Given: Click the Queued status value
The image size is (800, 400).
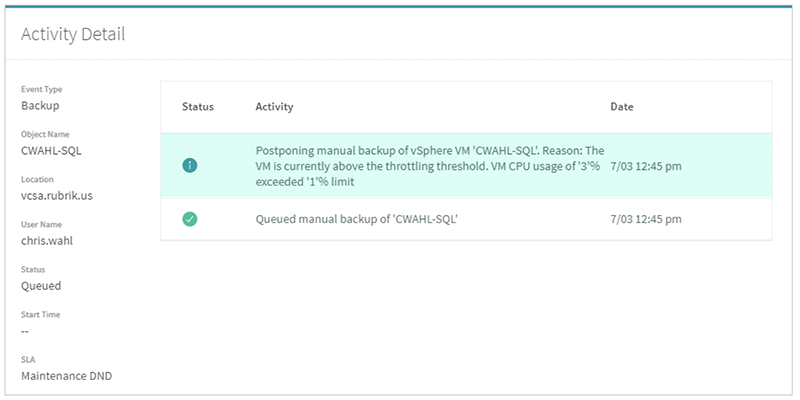Looking at the screenshot, I should coord(41,286).
